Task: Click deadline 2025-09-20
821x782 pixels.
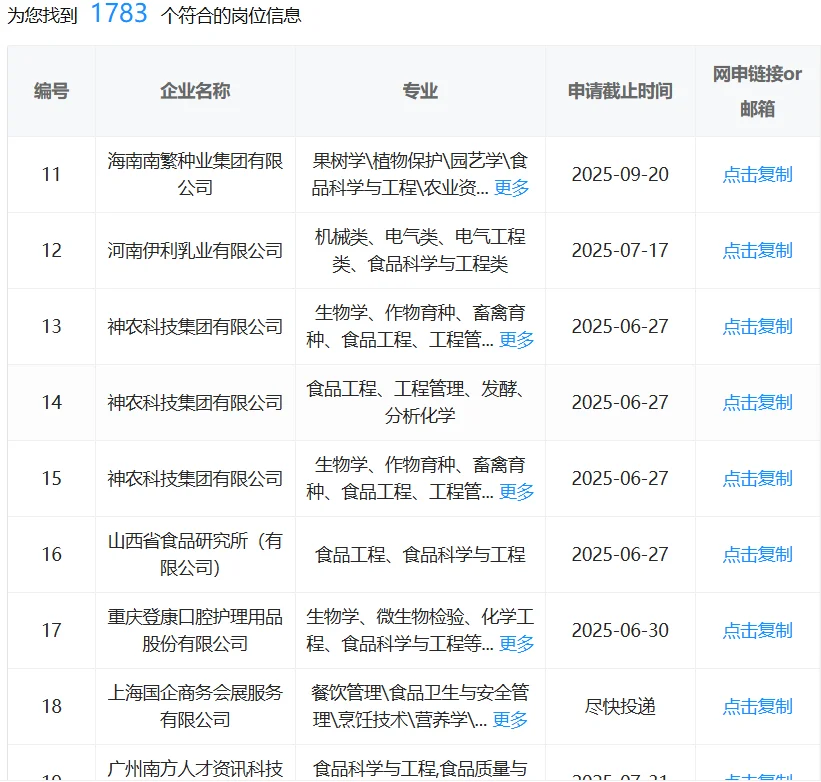Action: pyautogui.click(x=620, y=174)
